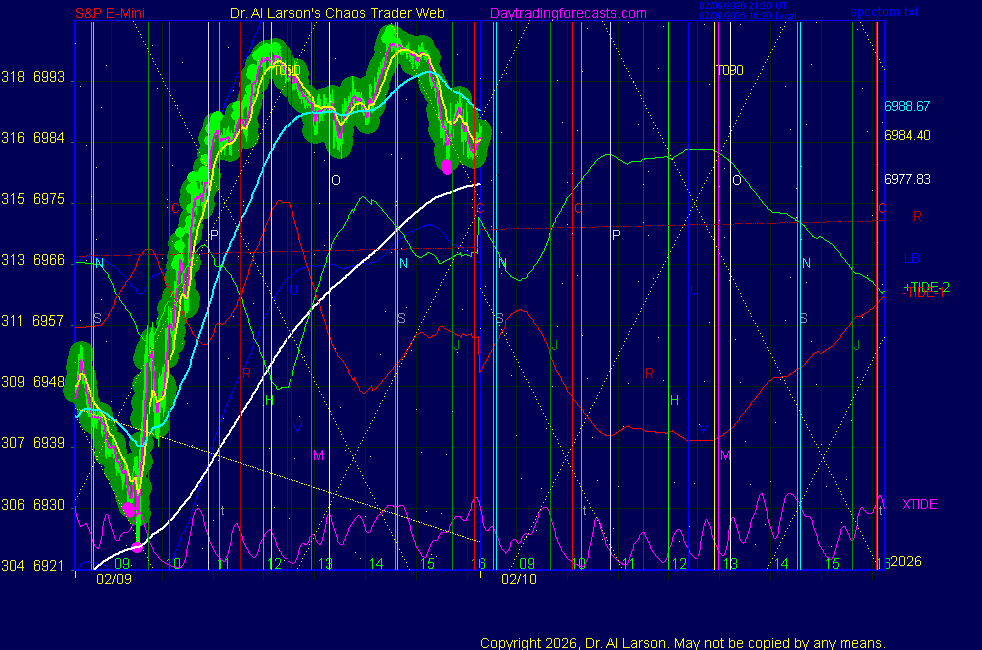Screen dimensions: 982x650
Task: Click the copyright notice at bottom
Action: (682, 643)
